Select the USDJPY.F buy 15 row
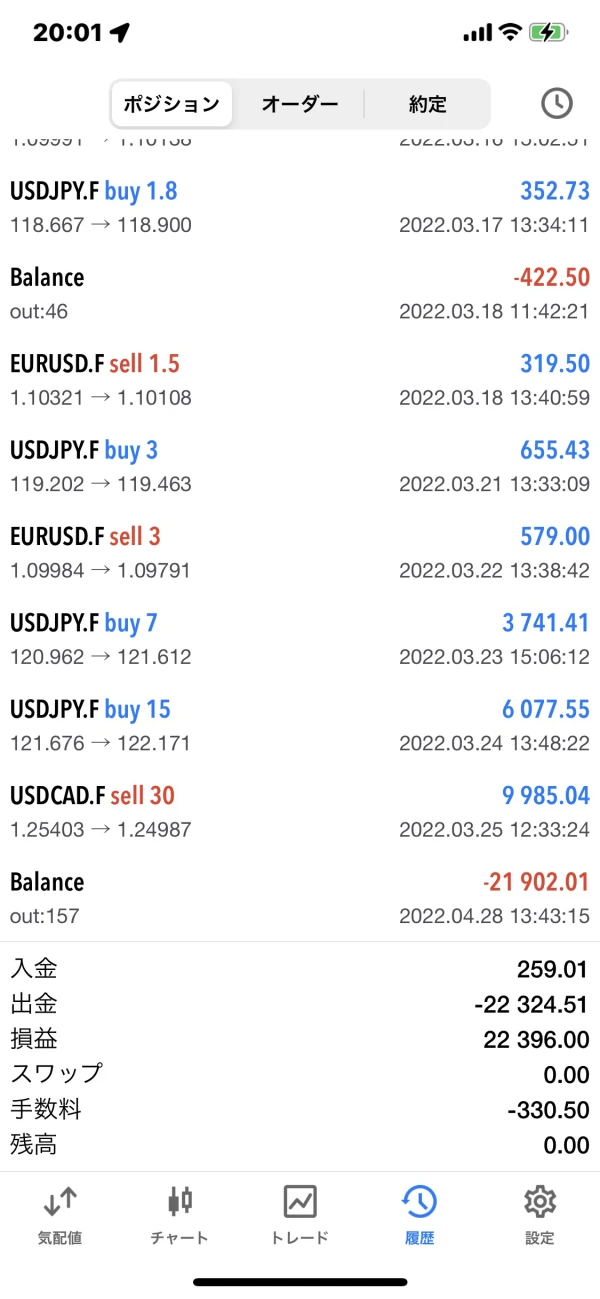Screen dimensions: 600x1299 tap(300, 725)
